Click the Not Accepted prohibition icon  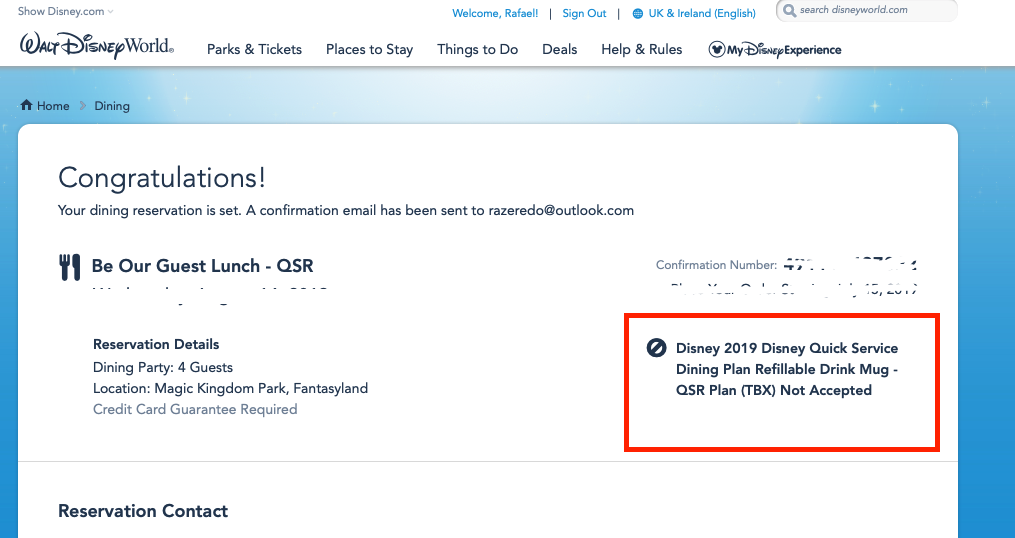pos(657,348)
